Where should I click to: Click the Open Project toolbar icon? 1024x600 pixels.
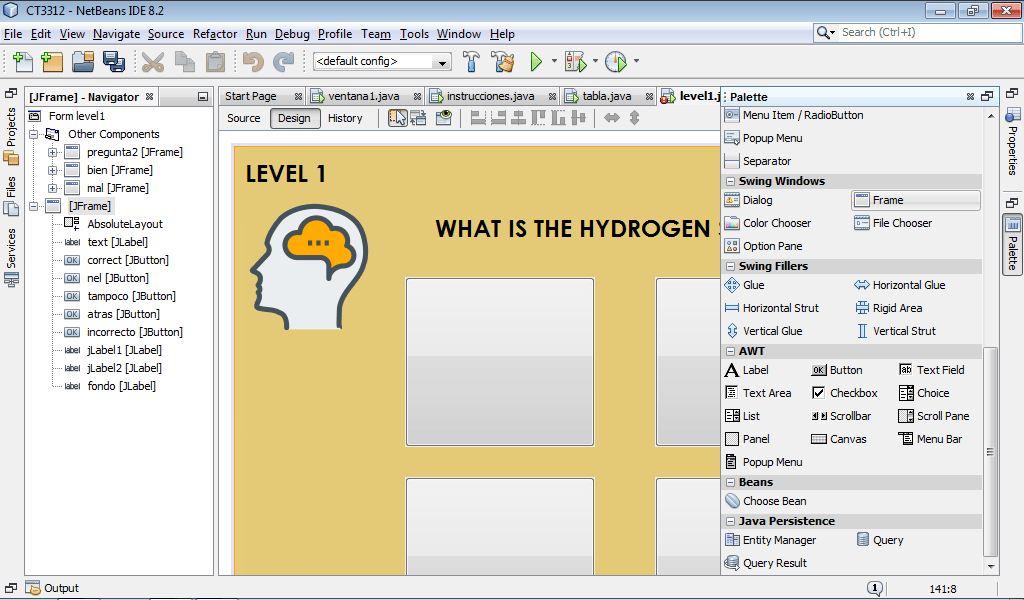pos(83,61)
